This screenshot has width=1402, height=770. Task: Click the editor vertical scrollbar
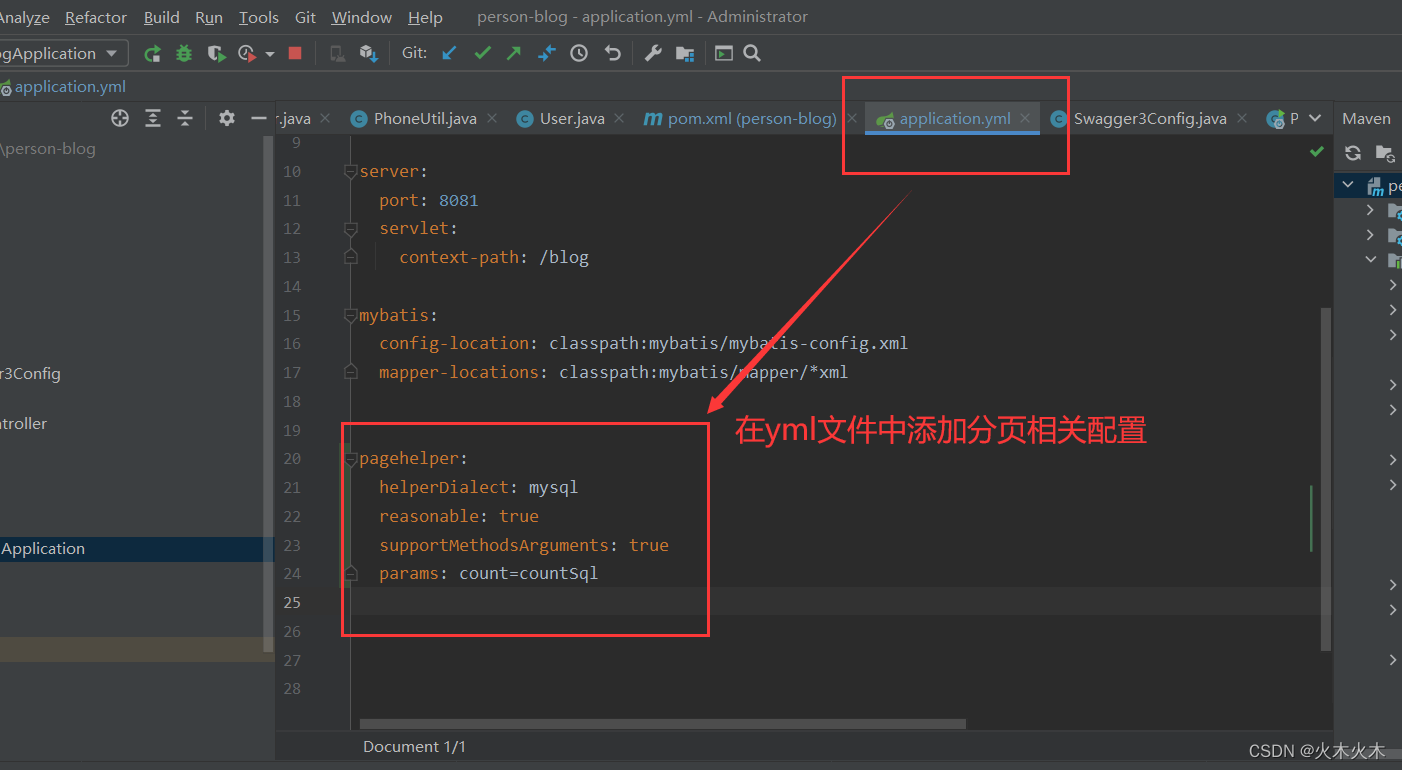(x=1326, y=479)
